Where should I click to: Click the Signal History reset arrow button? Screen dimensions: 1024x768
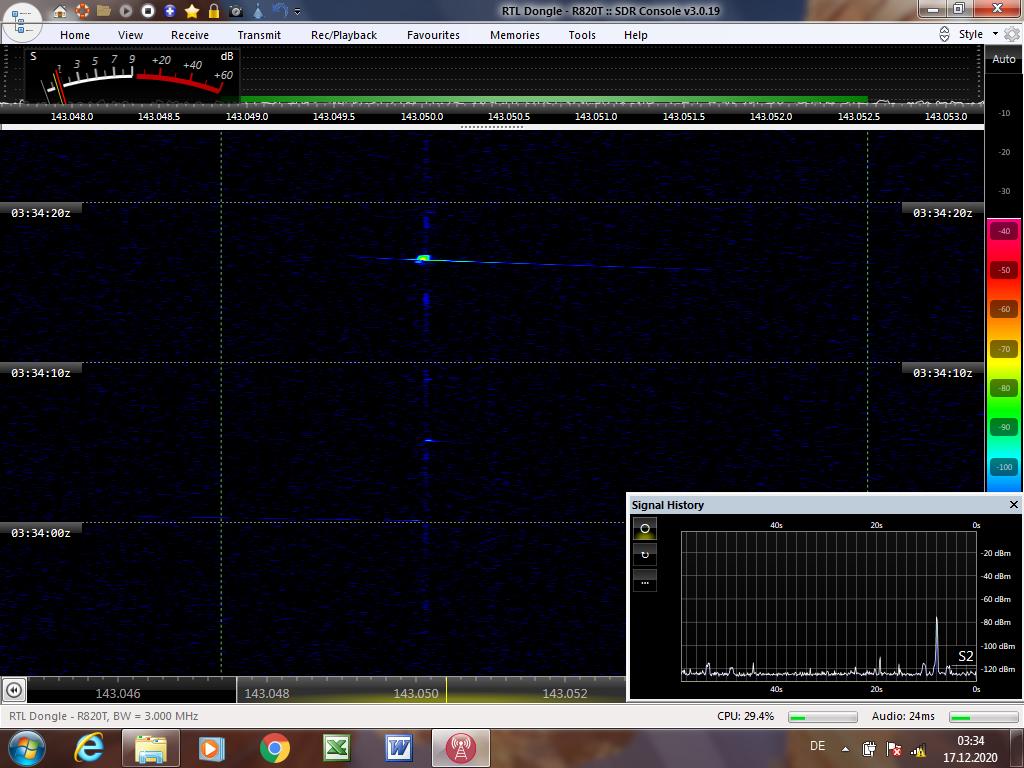pyautogui.click(x=645, y=554)
